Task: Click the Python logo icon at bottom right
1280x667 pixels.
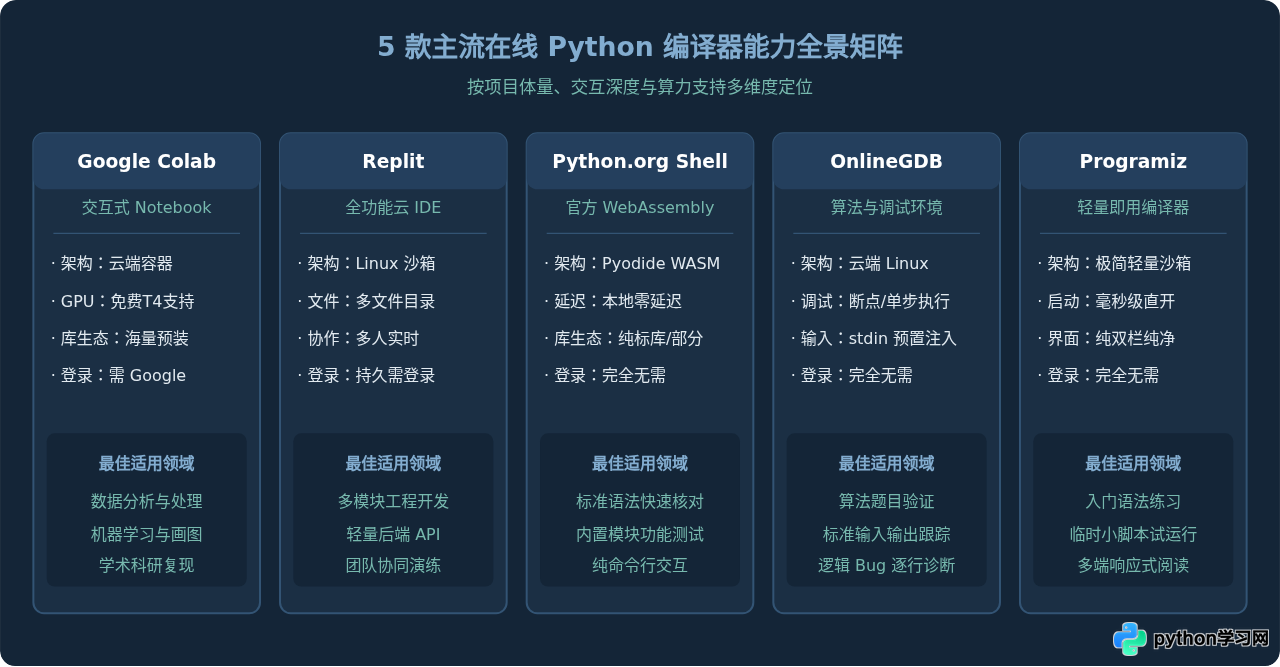Action: pos(1130,639)
